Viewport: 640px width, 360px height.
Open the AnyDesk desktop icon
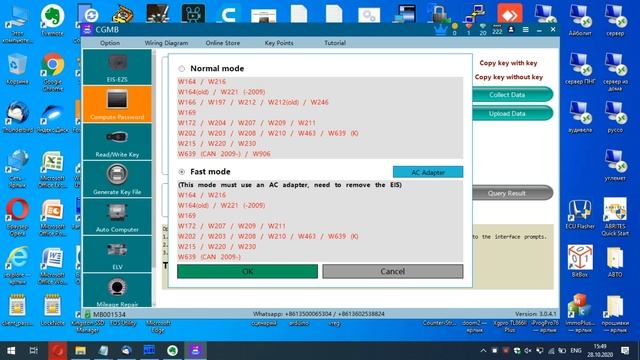point(509,14)
